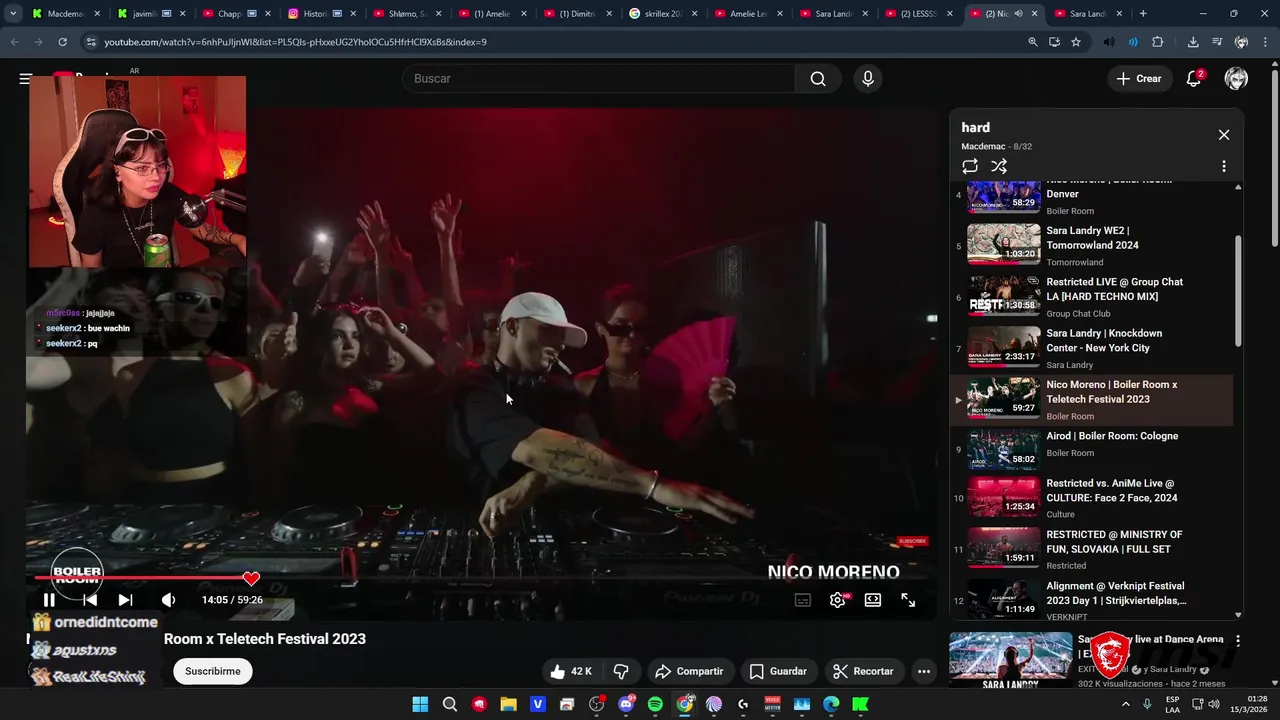Toggle playlist loop mode
Screen dimensions: 1280x720
(x=970, y=166)
